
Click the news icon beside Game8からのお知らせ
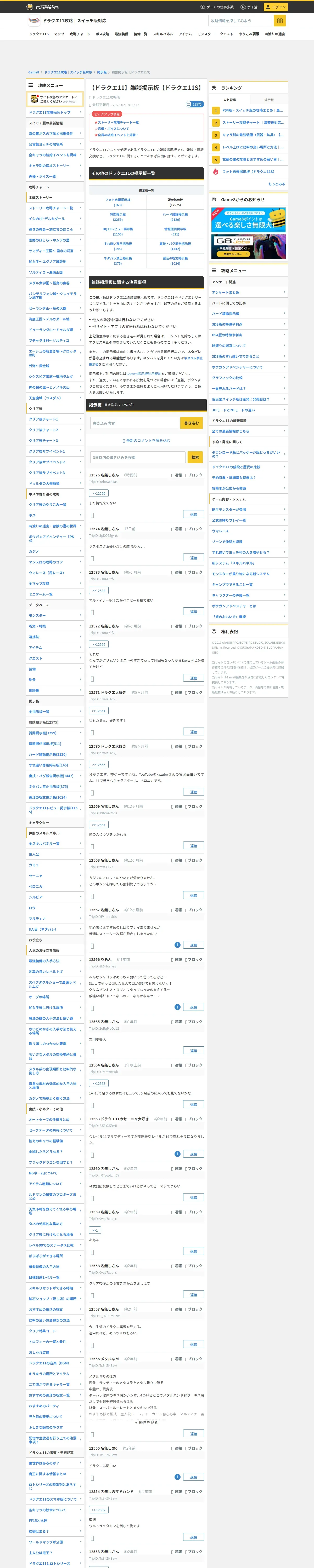(x=214, y=199)
